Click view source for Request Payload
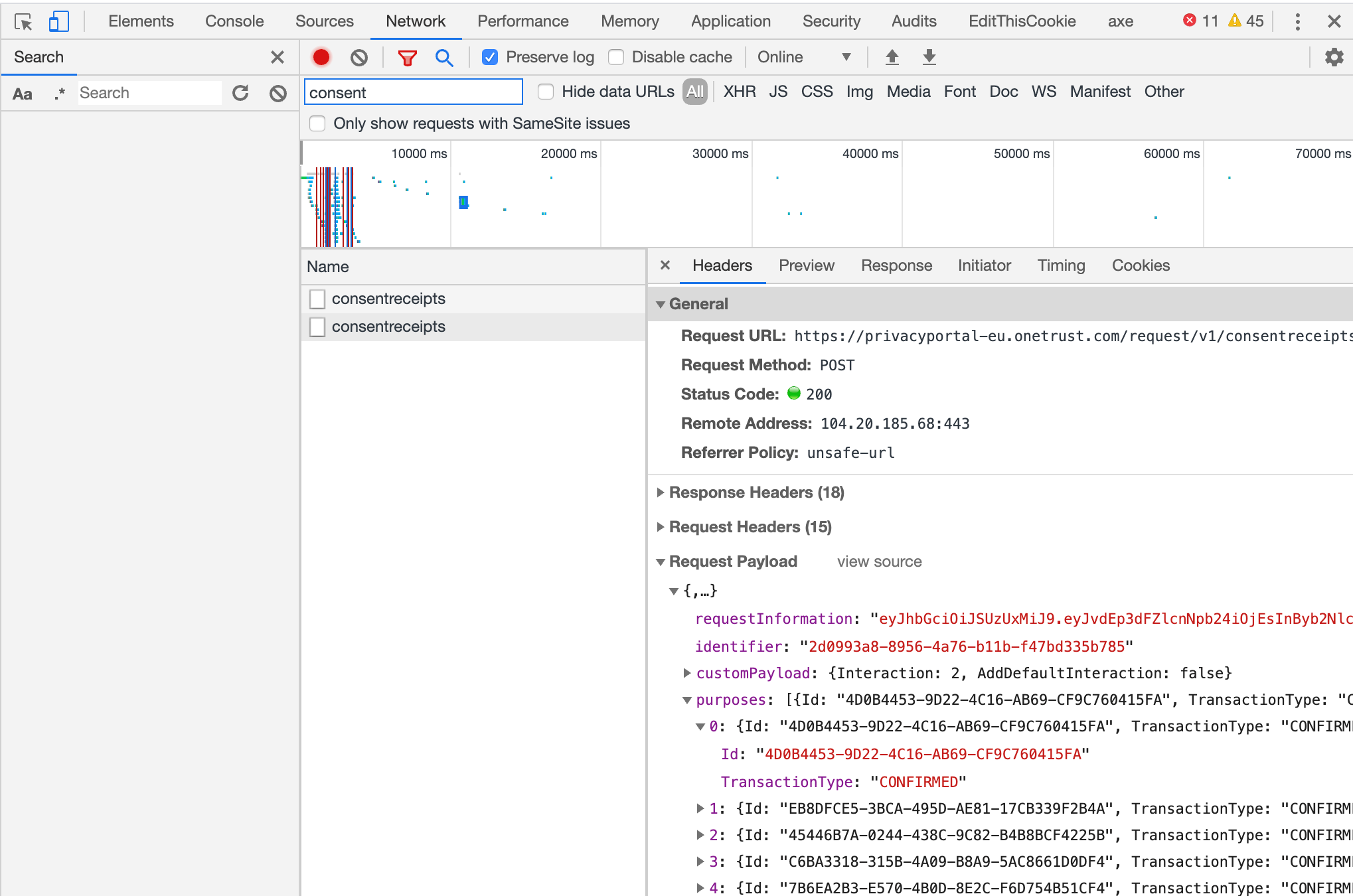Screen dimensions: 1353x896 pos(879,561)
